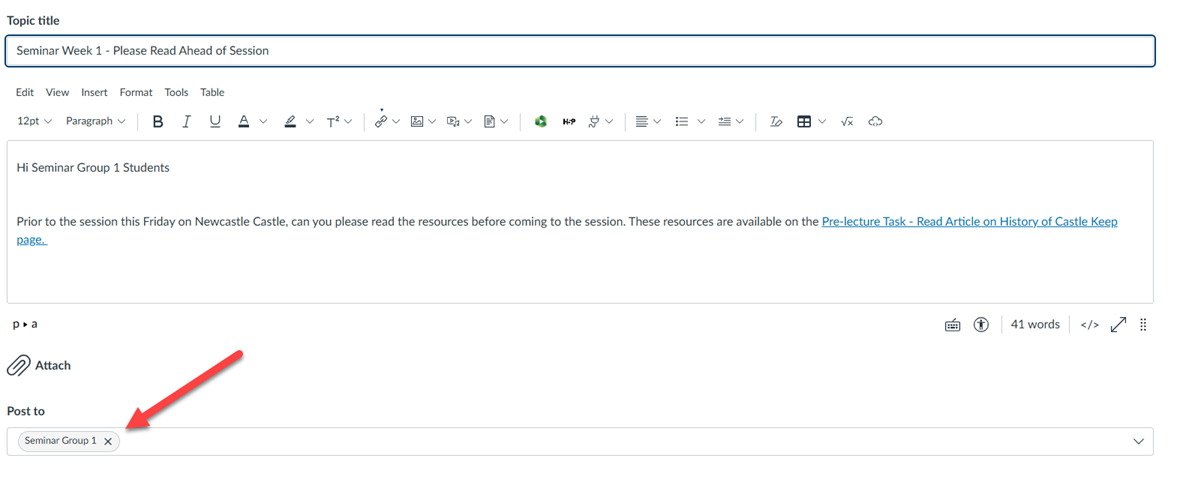Click the 41 words count
Viewport: 1186px width, 479px height.
(1035, 325)
